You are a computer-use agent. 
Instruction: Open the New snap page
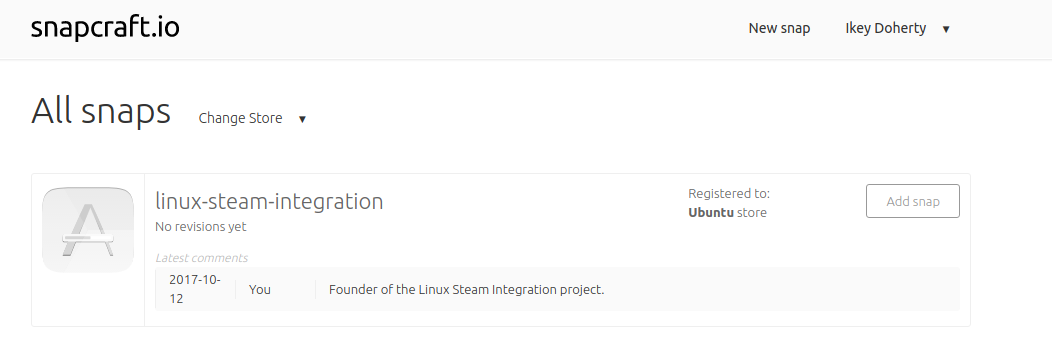click(779, 28)
